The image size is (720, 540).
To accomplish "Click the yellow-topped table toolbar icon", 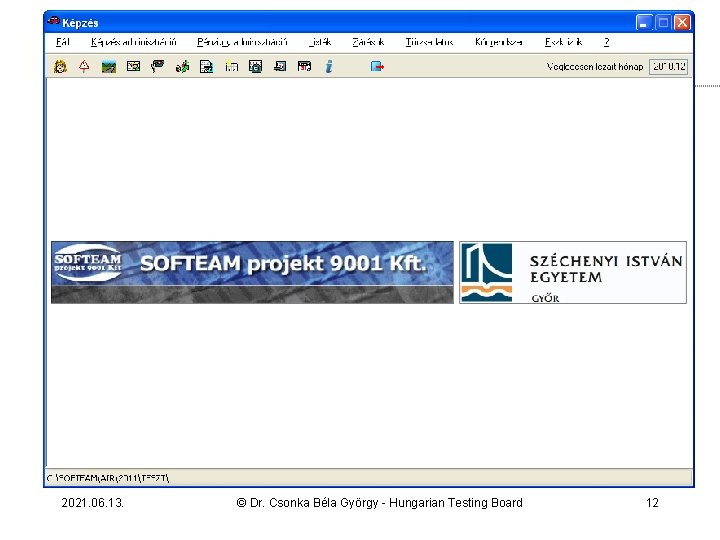I will click(x=231, y=67).
